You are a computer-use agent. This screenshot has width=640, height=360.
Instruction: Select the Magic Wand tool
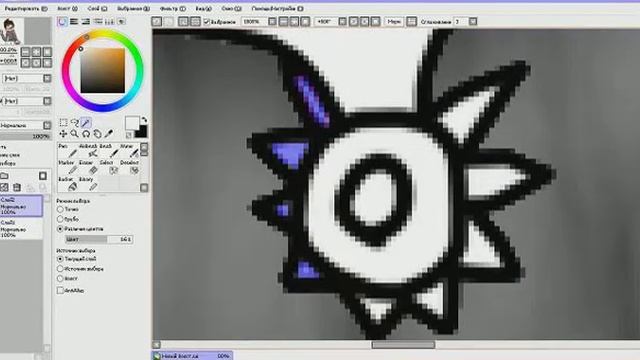(x=86, y=122)
